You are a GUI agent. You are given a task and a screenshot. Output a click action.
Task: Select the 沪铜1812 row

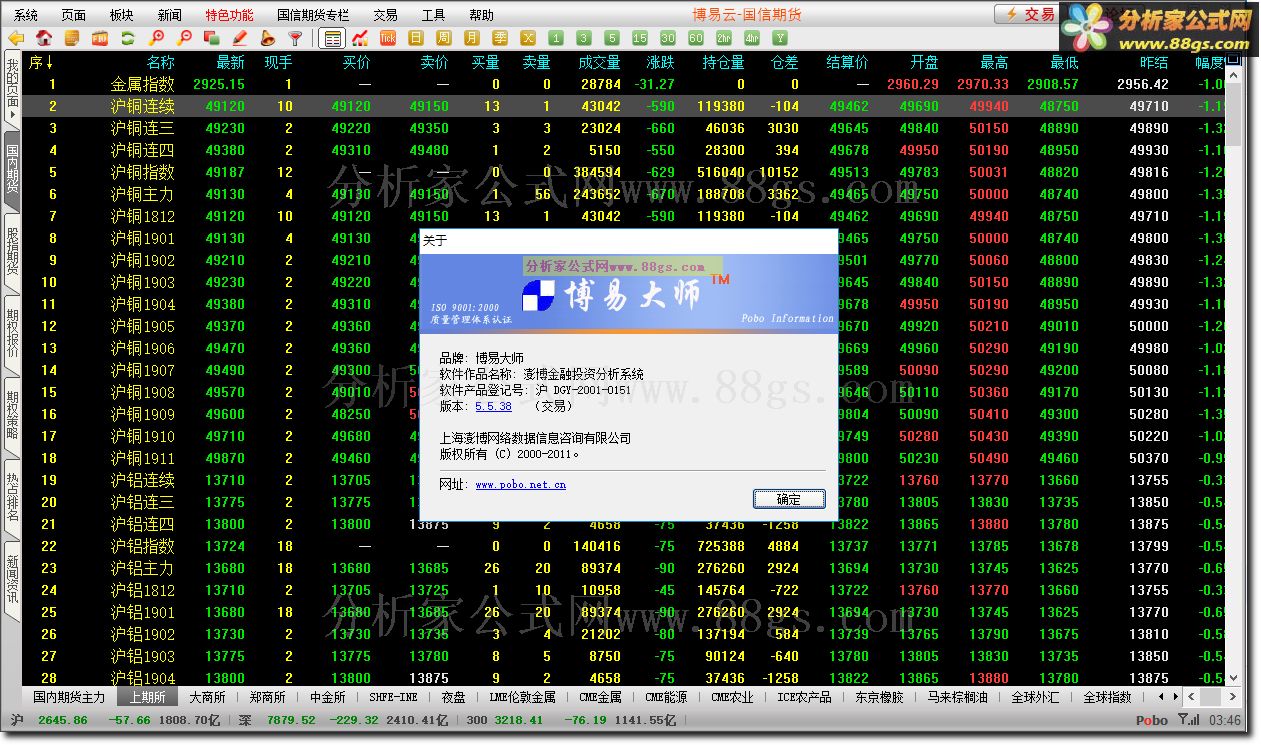coord(625,216)
